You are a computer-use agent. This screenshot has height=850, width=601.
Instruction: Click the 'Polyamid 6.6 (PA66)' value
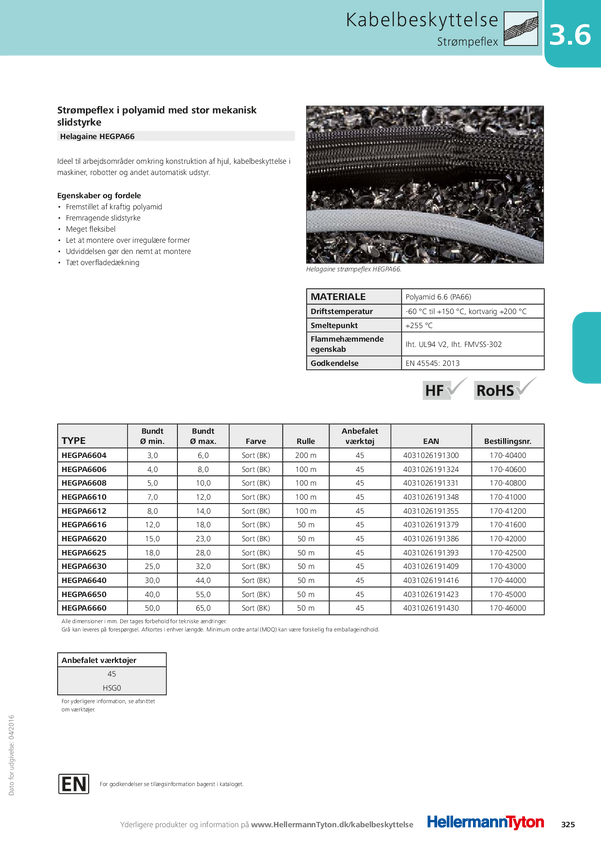[x=438, y=297]
